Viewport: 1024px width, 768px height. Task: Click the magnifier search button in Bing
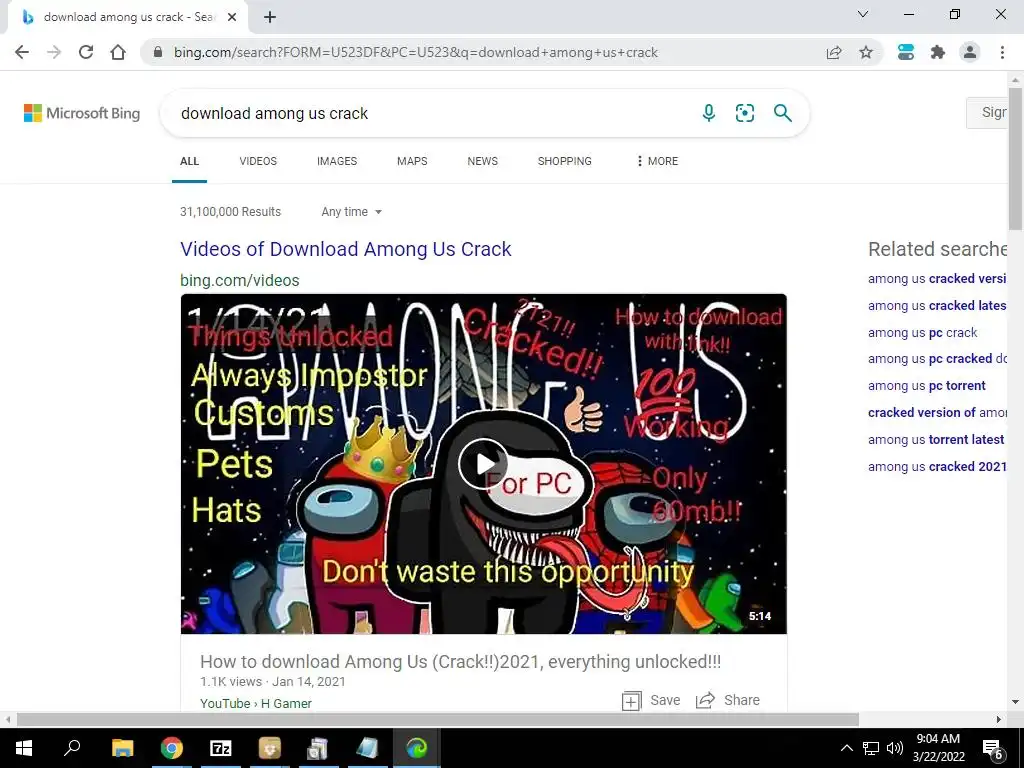coord(782,113)
